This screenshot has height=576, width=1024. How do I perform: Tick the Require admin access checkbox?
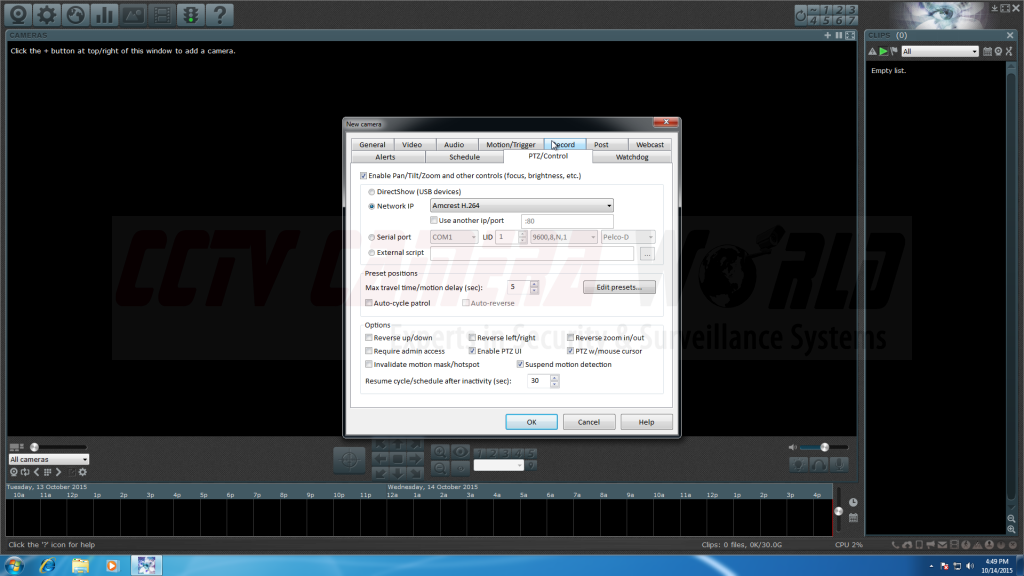[369, 351]
